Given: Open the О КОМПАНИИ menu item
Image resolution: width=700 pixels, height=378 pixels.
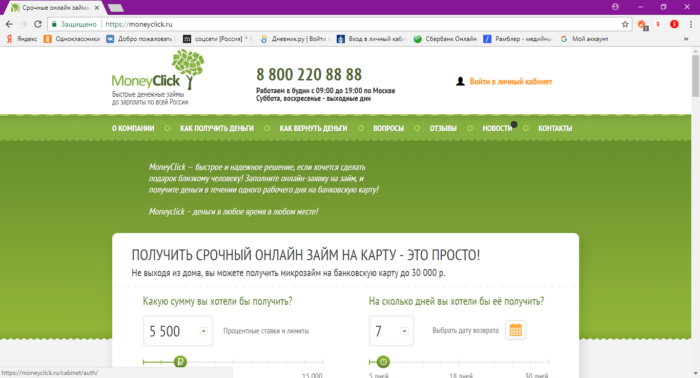Looking at the screenshot, I should point(133,129).
